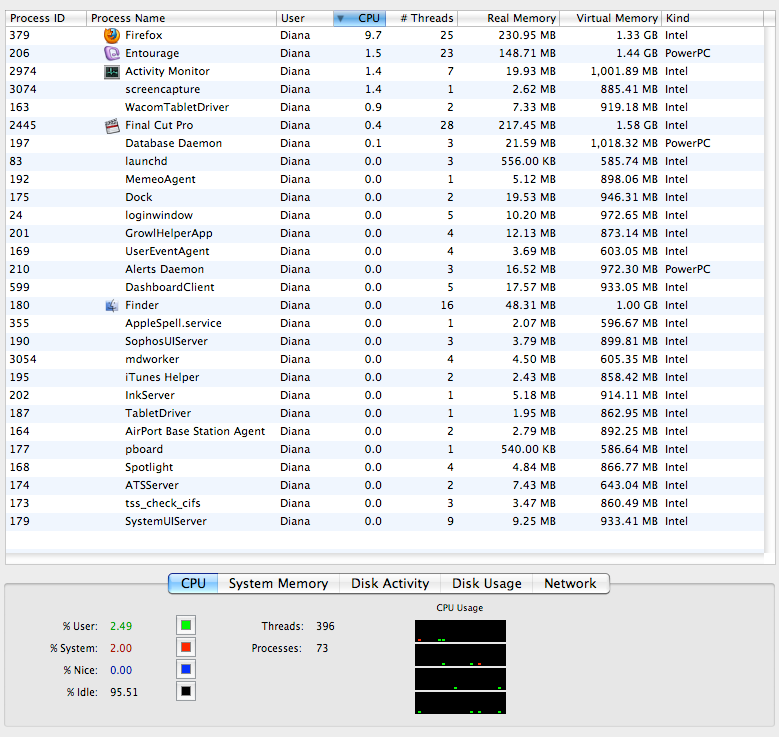Click the Entourage app icon
This screenshot has width=779, height=737.
click(112, 53)
